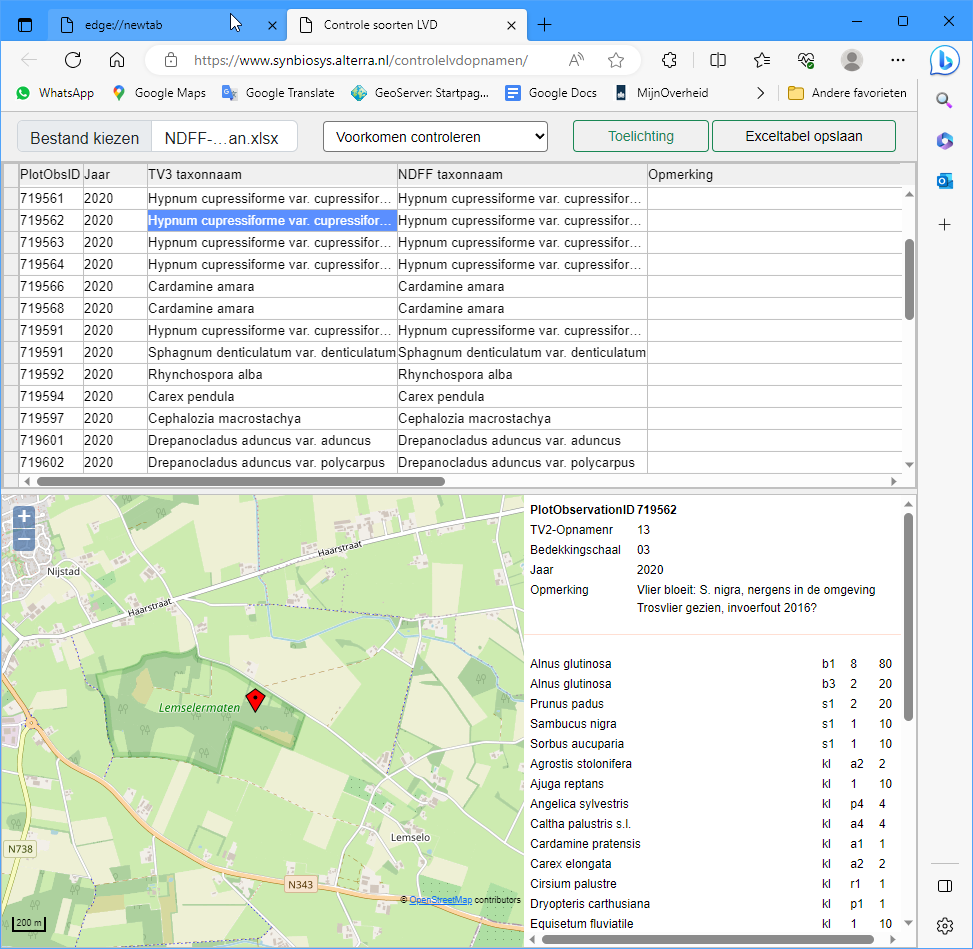Open split screen view
973x949 pixels.
[x=717, y=60]
